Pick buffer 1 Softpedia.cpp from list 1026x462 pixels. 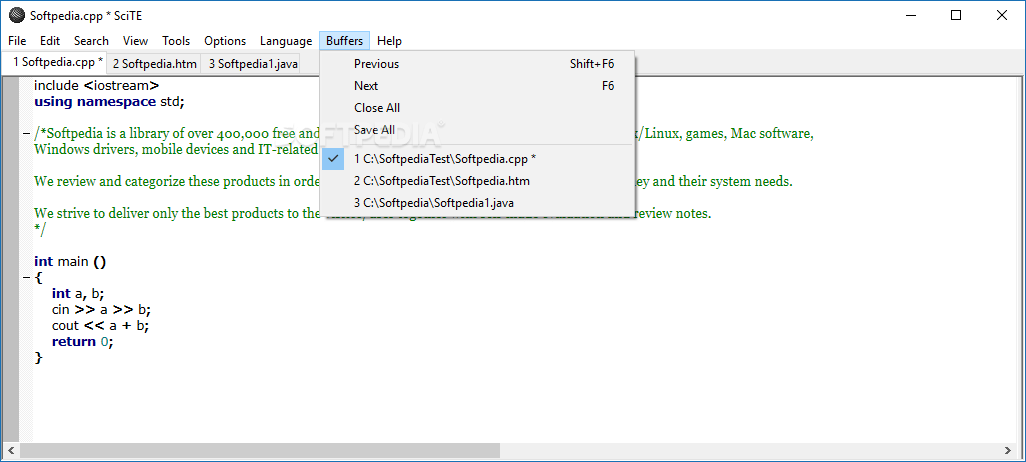click(477, 158)
